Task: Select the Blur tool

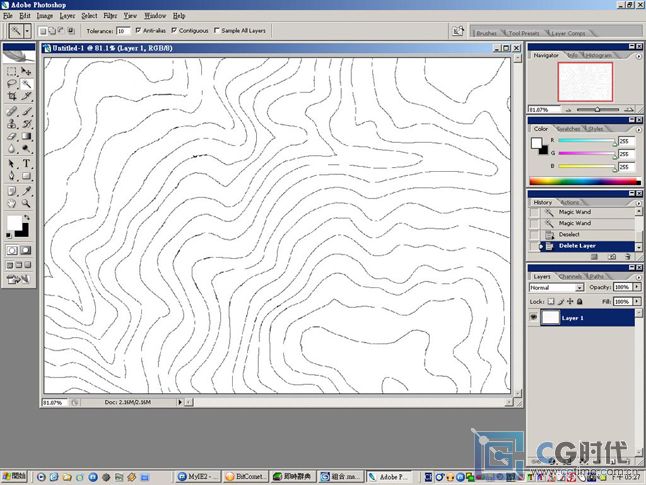Action: pyautogui.click(x=12, y=148)
